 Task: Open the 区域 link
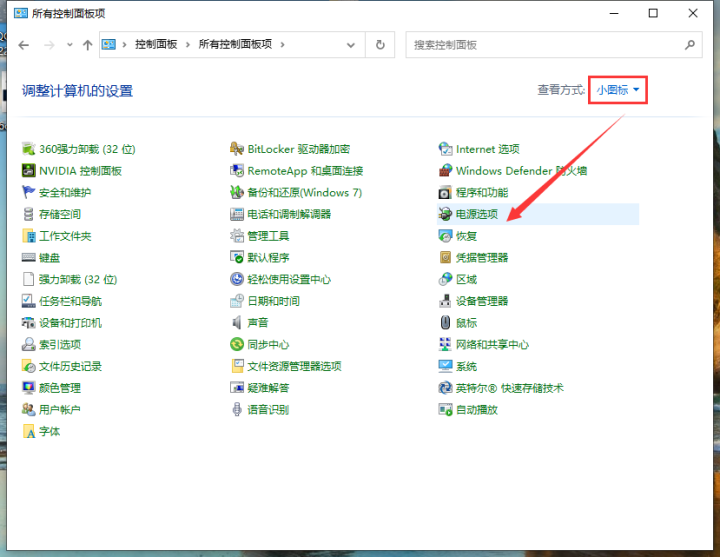point(466,279)
